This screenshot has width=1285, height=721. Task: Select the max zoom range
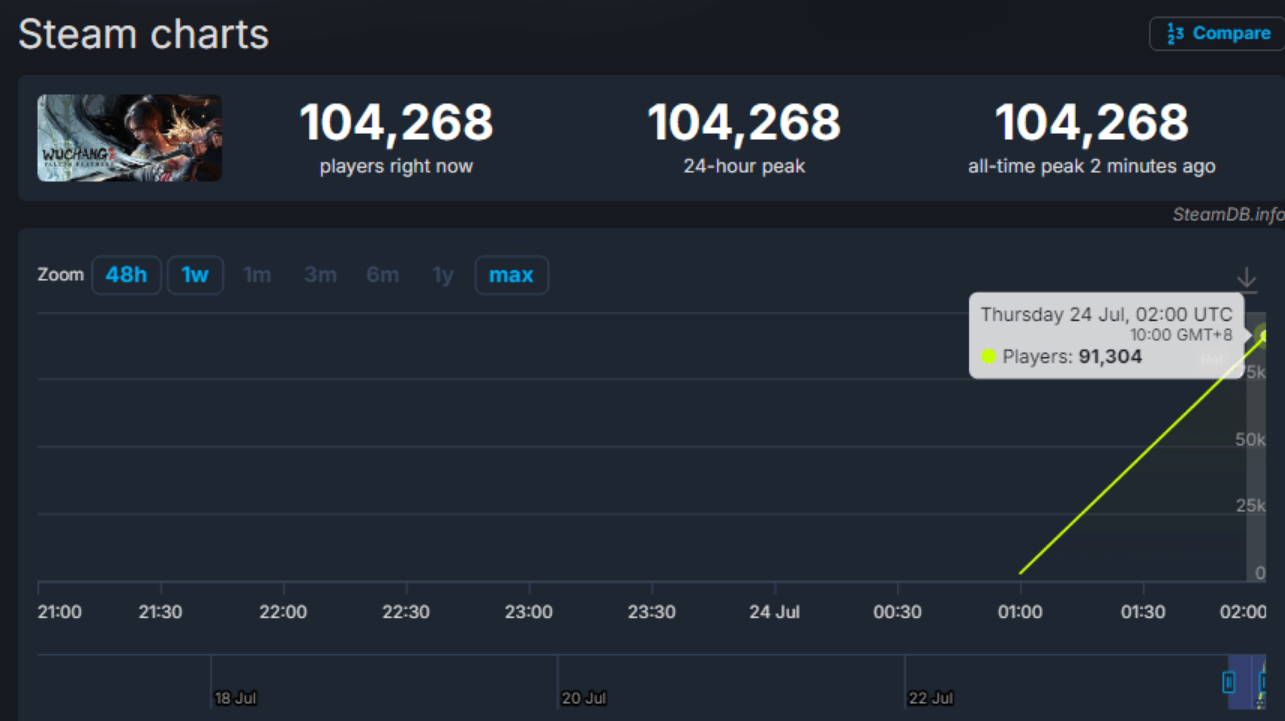point(511,275)
